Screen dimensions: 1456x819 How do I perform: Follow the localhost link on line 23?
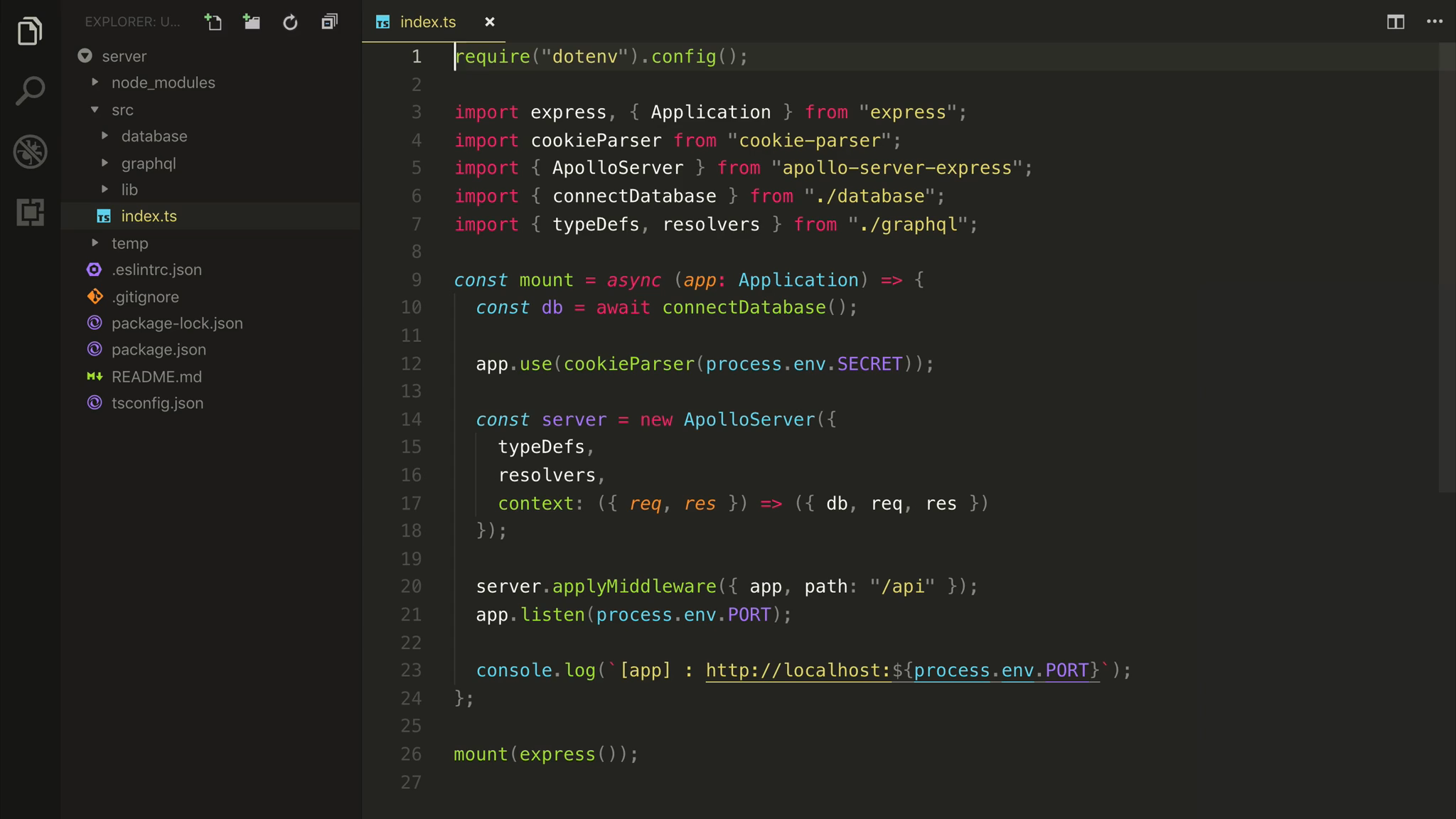click(796, 669)
